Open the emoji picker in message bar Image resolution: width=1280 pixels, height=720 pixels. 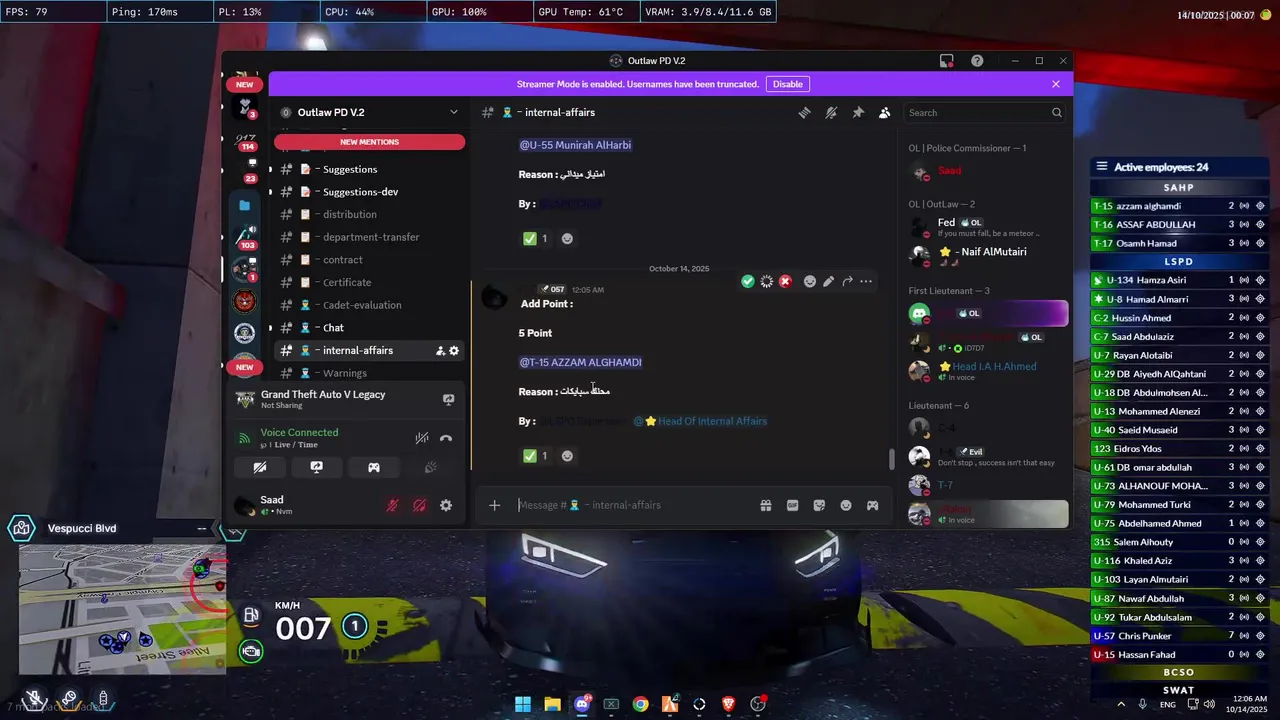[846, 505]
